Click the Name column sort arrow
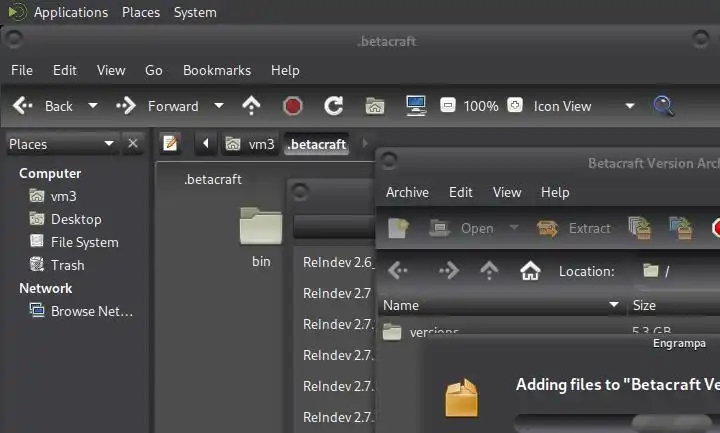Viewport: 720px width, 433px height. coord(613,304)
